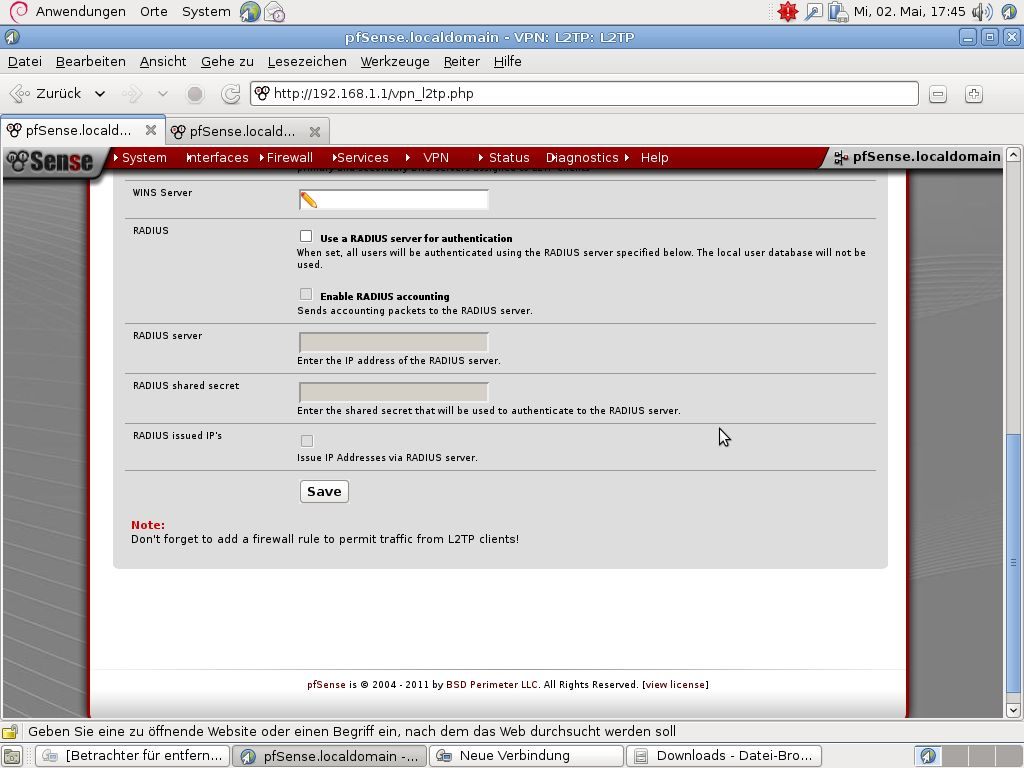The height and width of the screenshot is (768, 1024).
Task: Click the reload page icon
Action: point(231,94)
